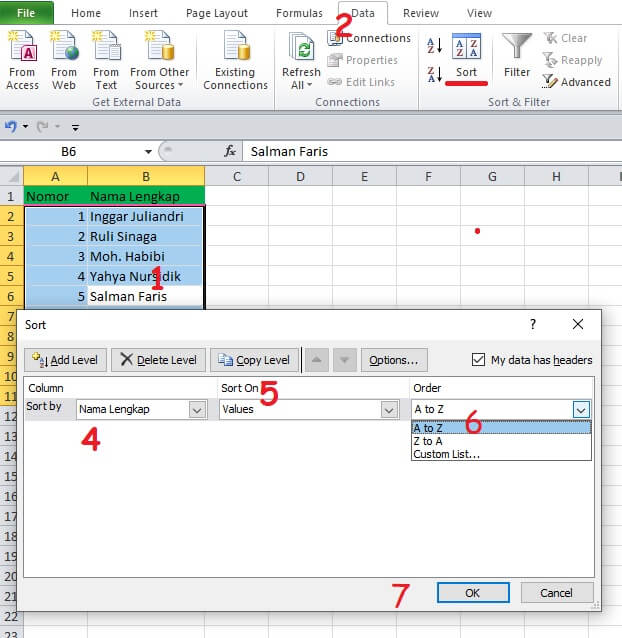Image resolution: width=622 pixels, height=638 pixels.
Task: Switch to the Formulas tab
Action: [299, 13]
